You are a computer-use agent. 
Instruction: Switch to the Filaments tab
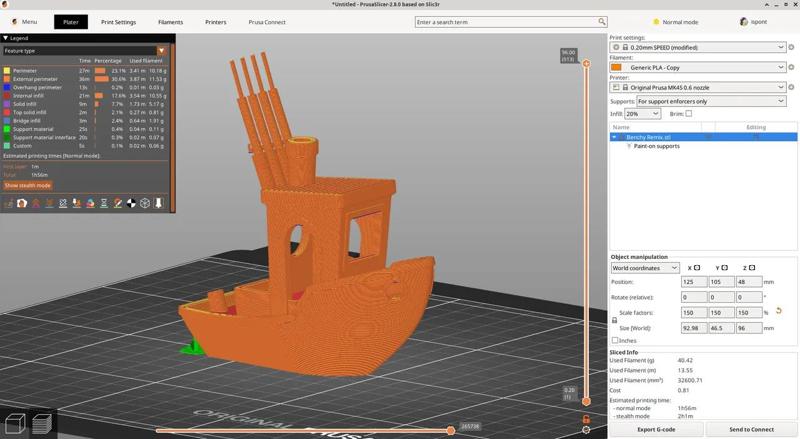pyautogui.click(x=170, y=22)
